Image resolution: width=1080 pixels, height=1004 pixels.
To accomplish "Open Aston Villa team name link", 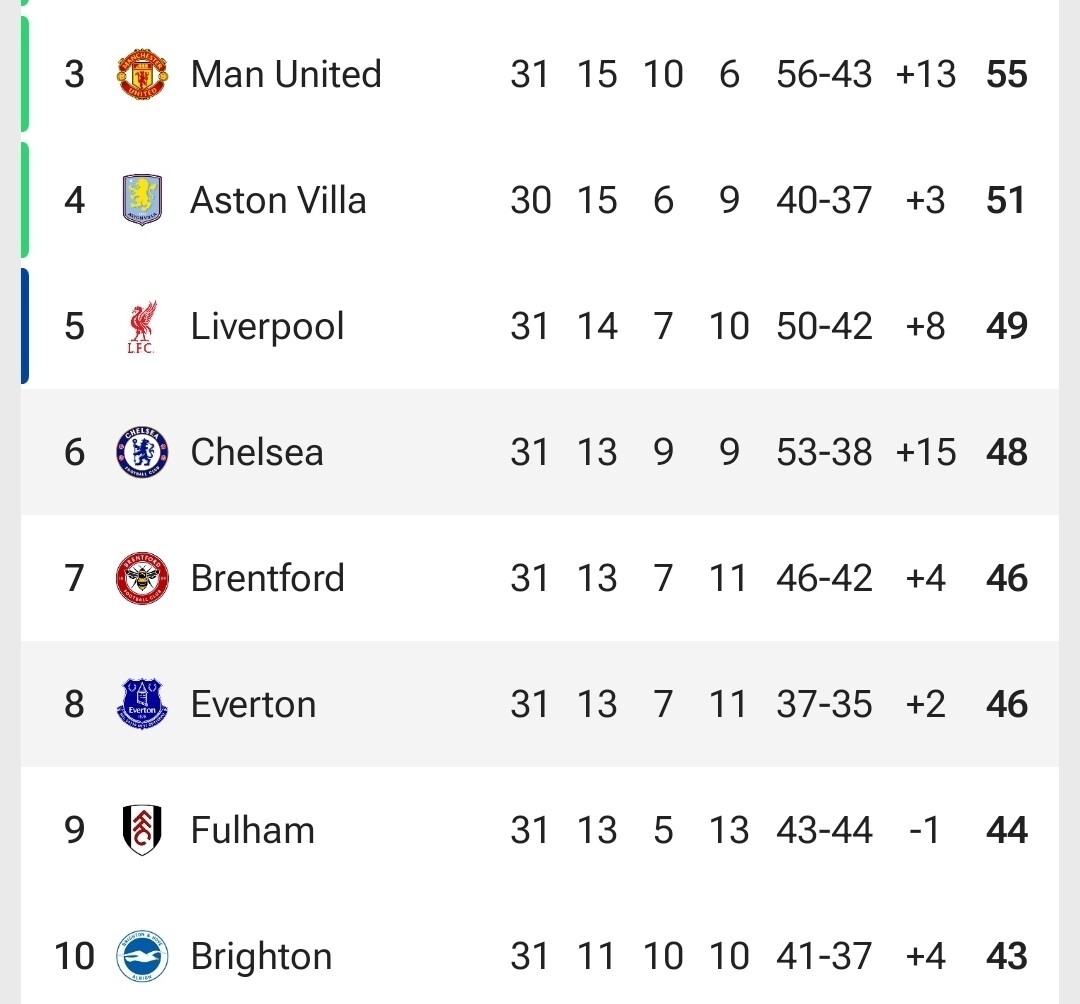I will [278, 200].
